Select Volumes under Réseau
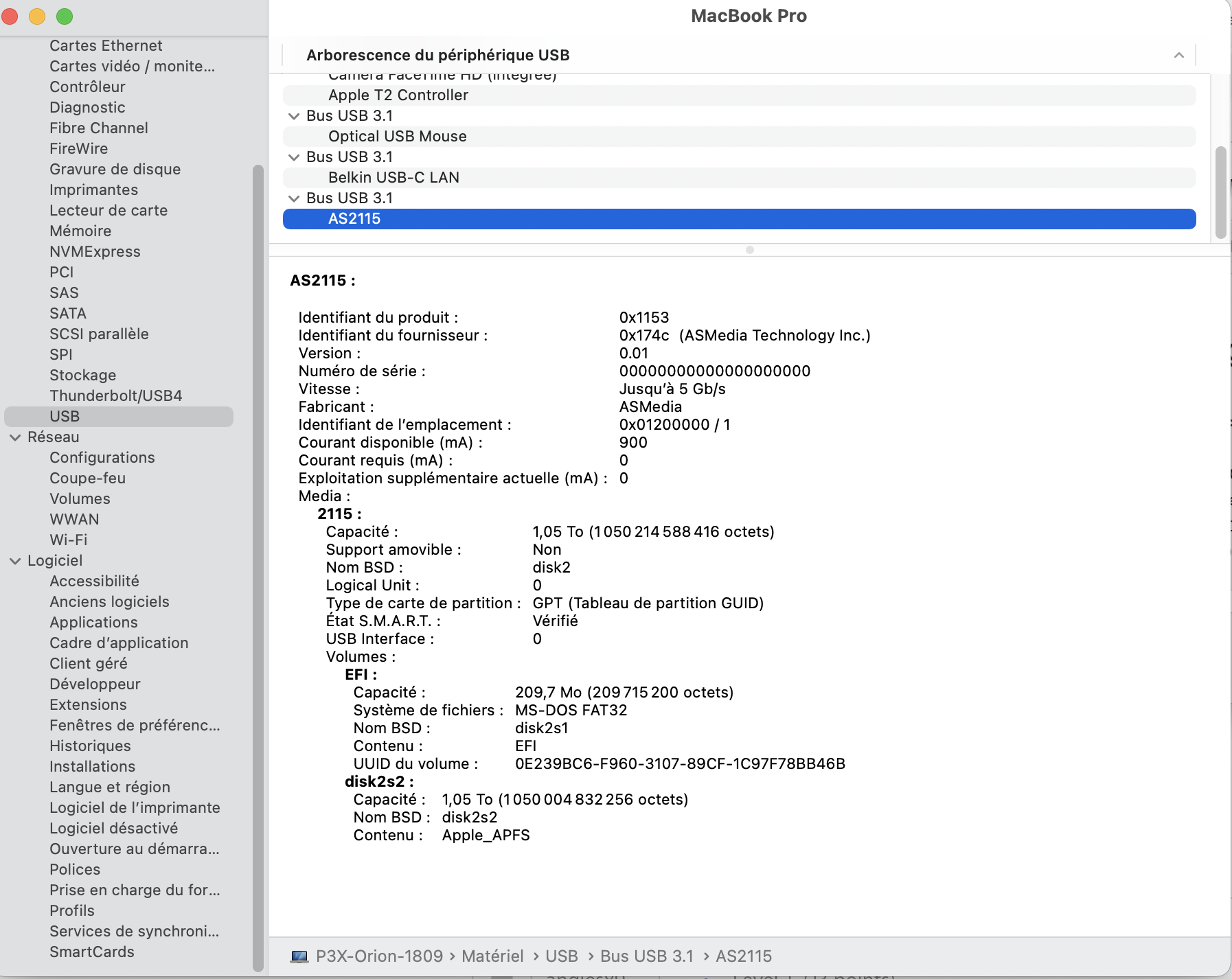 coord(80,499)
